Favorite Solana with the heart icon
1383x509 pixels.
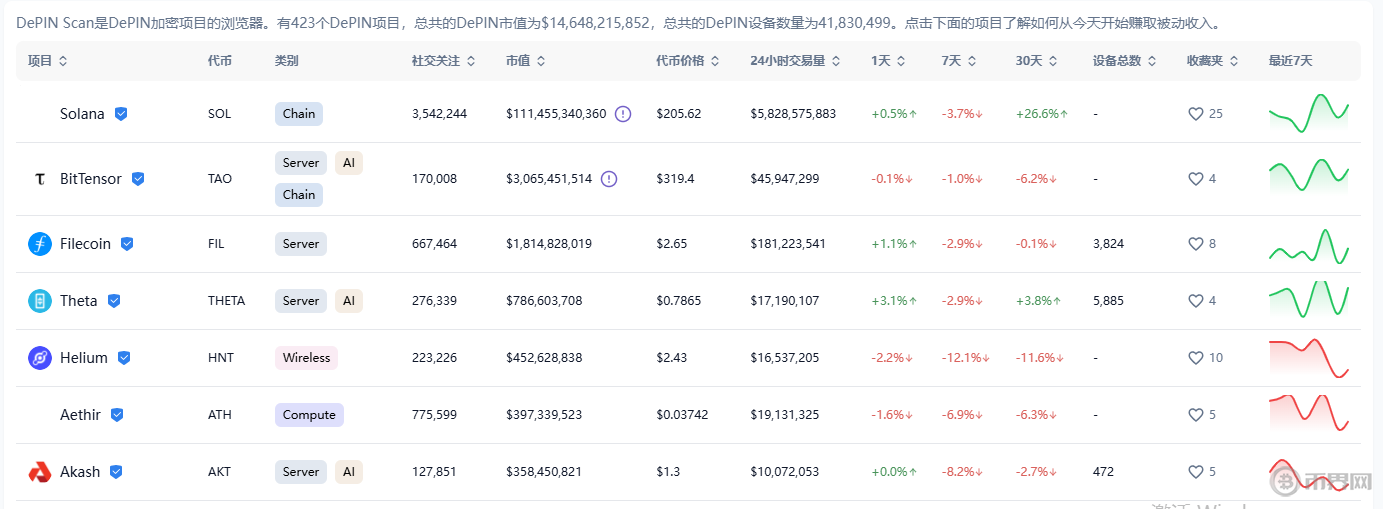[1195, 114]
